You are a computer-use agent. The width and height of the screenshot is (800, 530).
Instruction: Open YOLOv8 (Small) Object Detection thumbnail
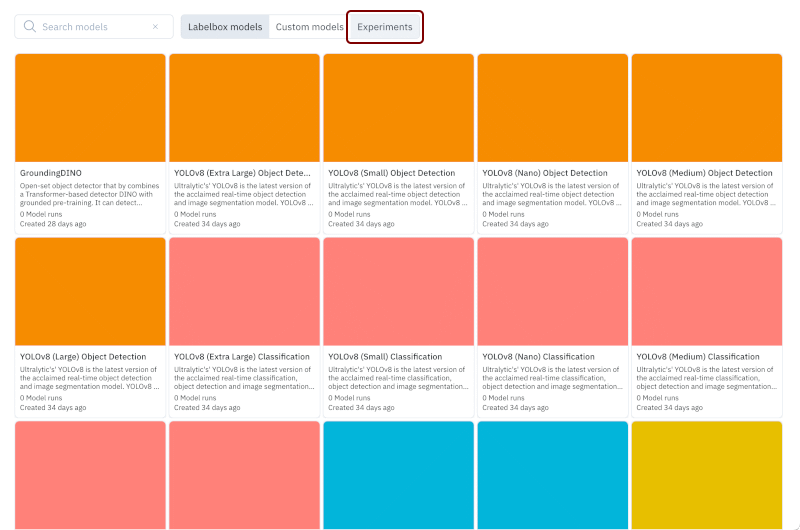click(398, 108)
